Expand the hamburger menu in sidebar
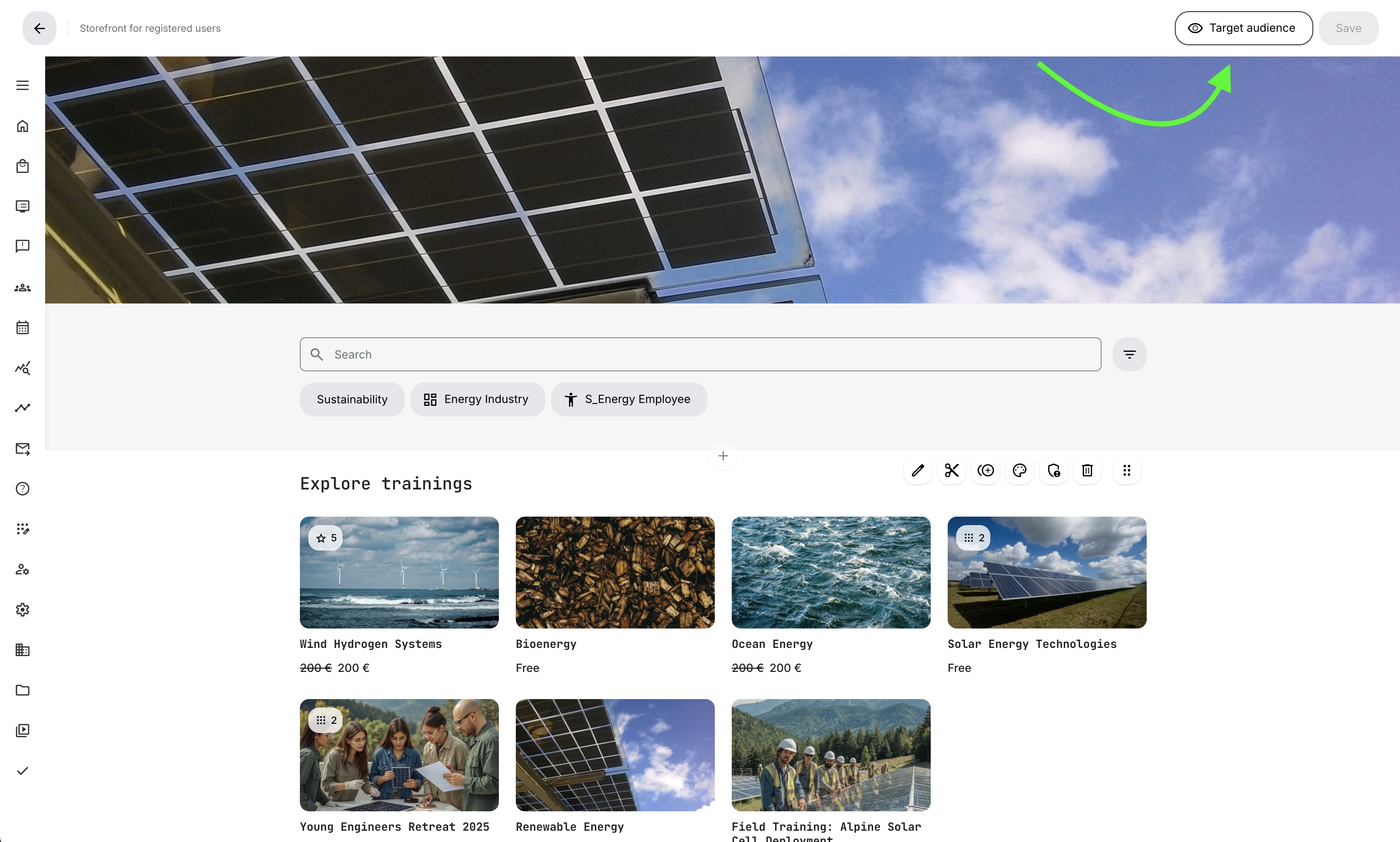Image resolution: width=1400 pixels, height=842 pixels. tap(23, 85)
